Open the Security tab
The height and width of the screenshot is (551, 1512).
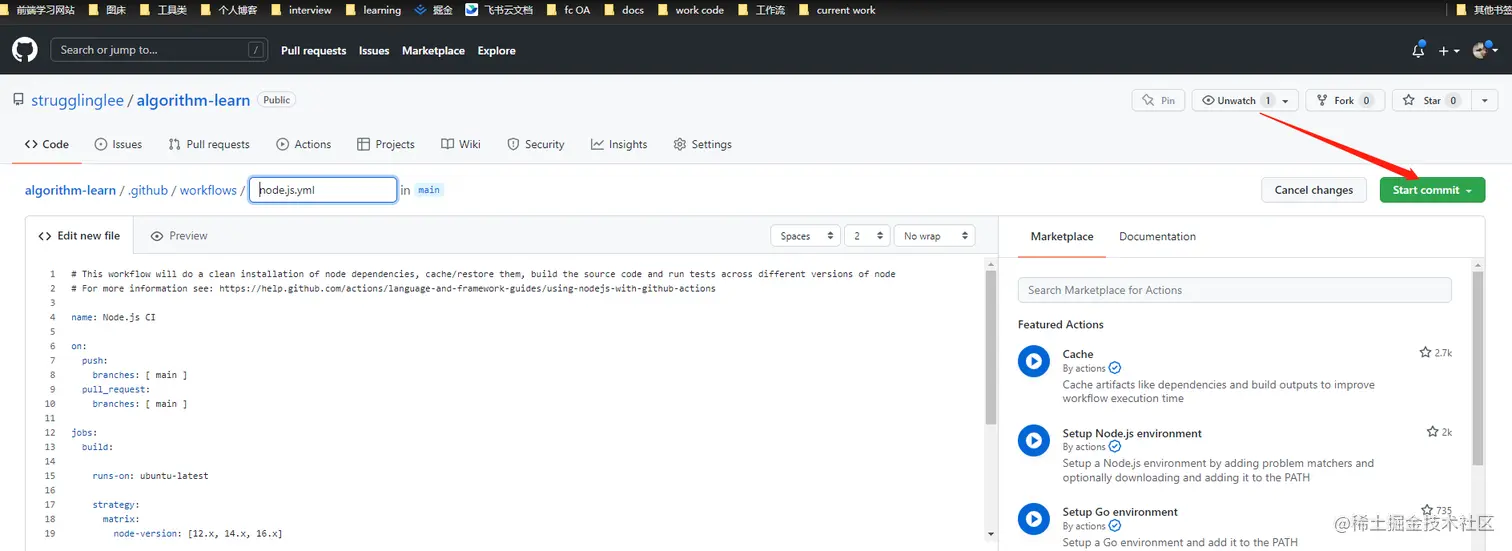[536, 144]
